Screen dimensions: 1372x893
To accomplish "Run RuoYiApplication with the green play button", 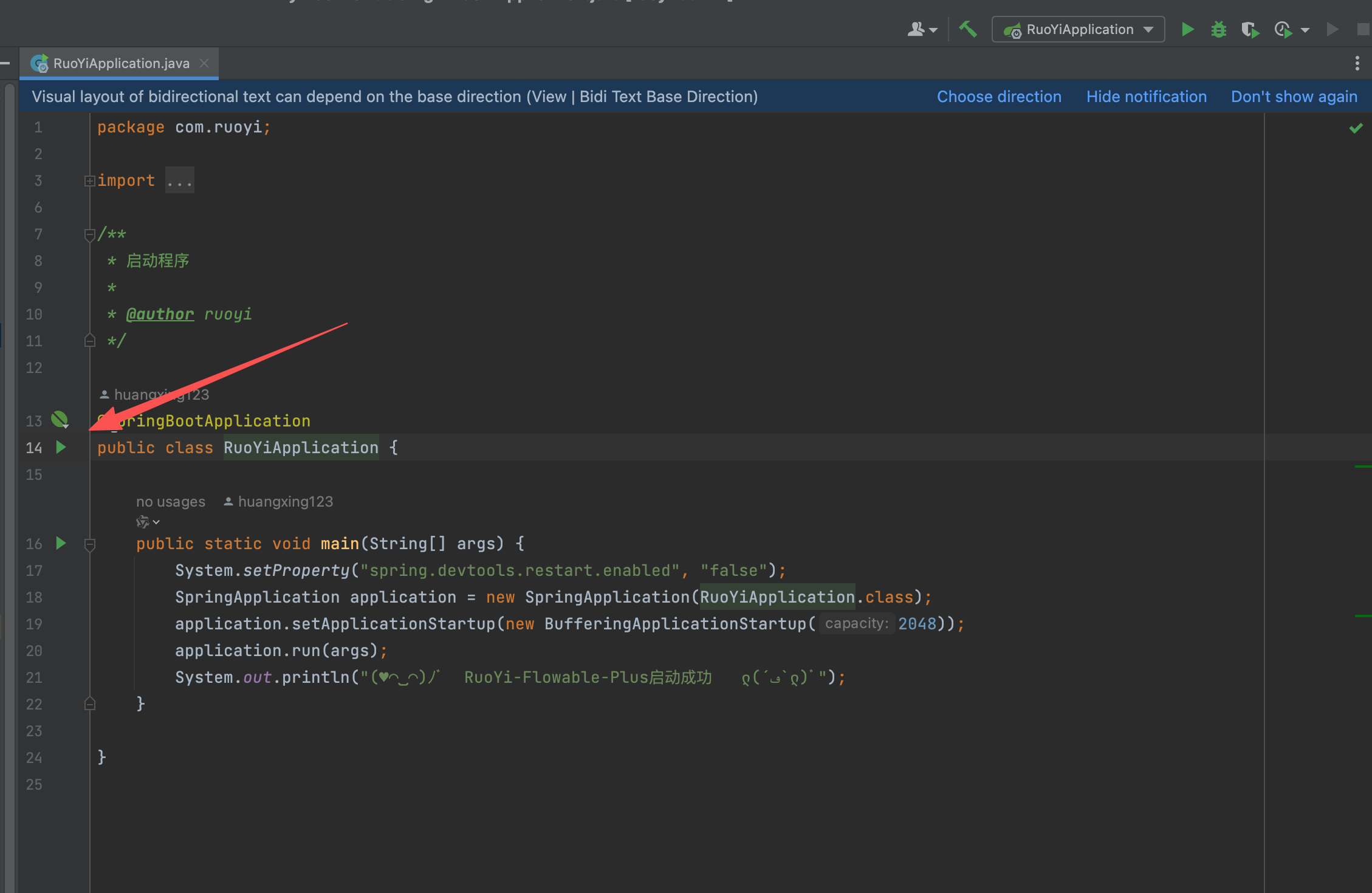I will tap(1187, 29).
